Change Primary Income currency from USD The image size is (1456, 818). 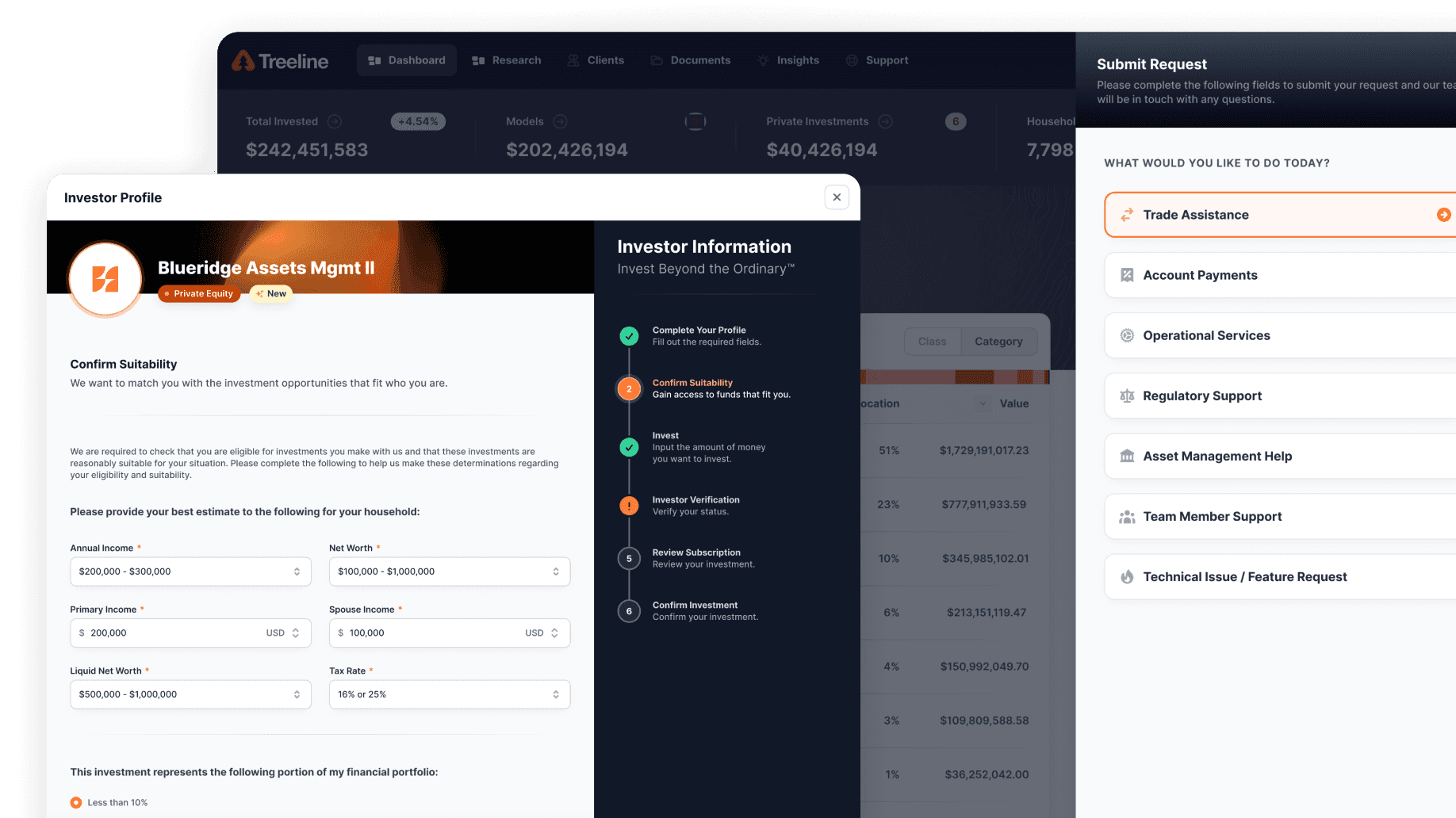click(283, 633)
